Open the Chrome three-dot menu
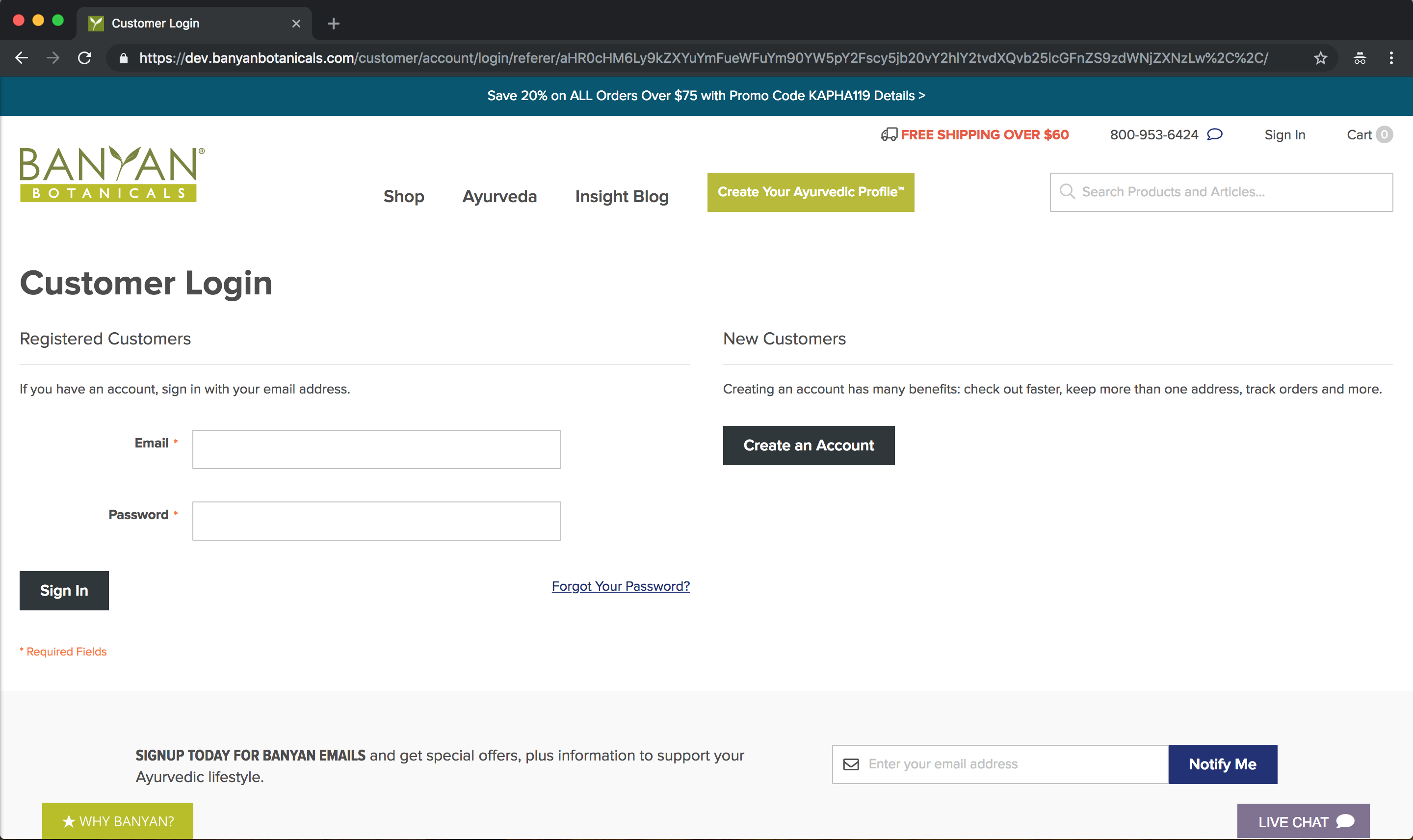 pyautogui.click(x=1391, y=58)
